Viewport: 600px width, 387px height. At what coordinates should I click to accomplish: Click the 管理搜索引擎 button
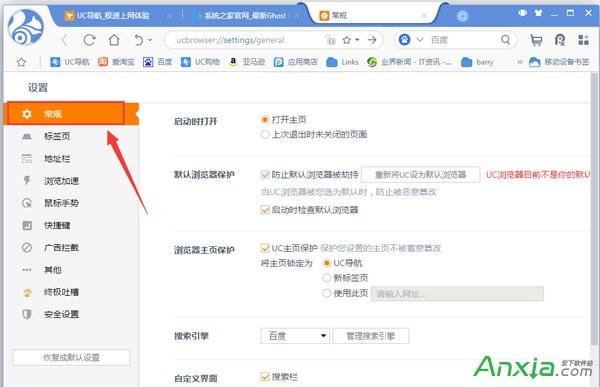click(370, 336)
